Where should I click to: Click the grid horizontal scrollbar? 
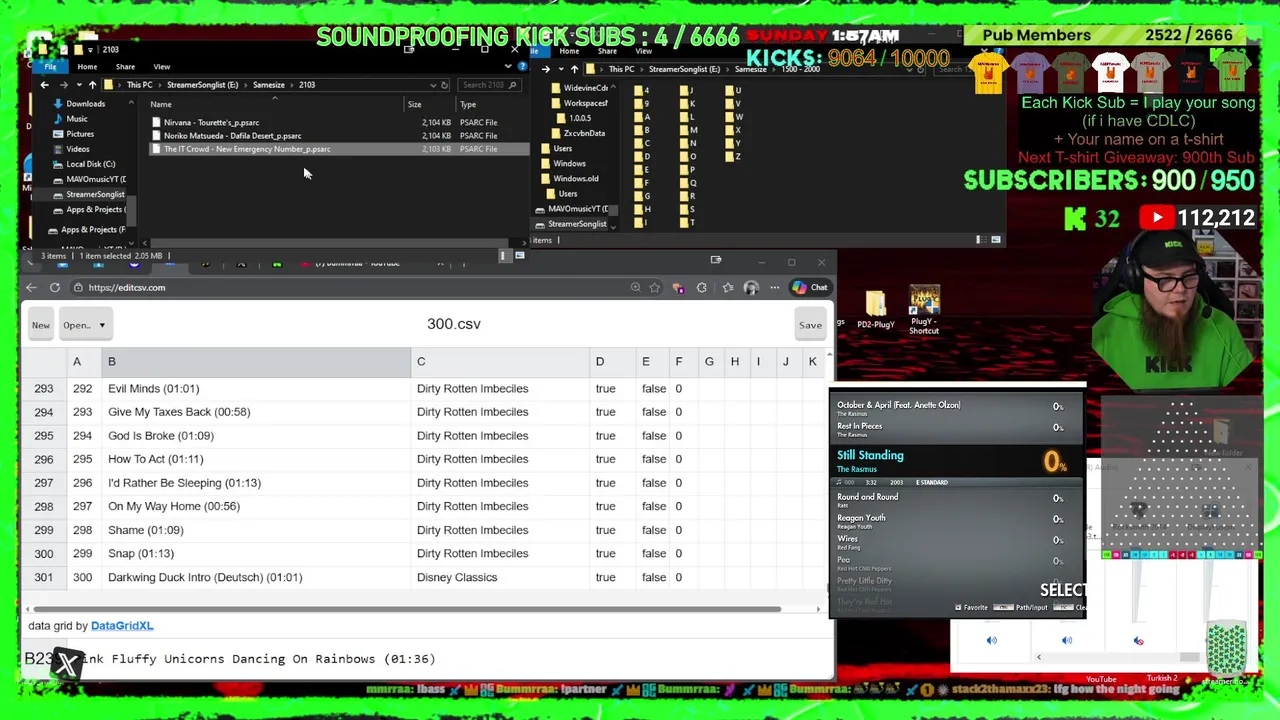(405, 609)
